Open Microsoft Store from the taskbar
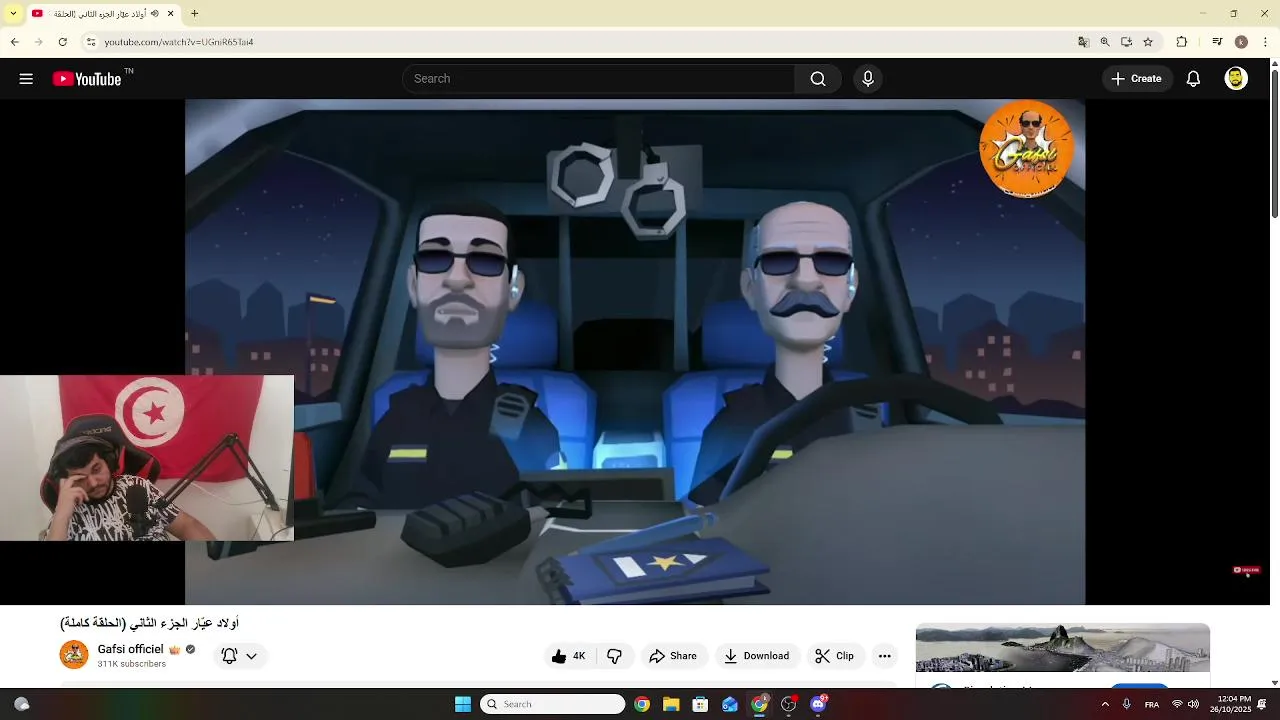This screenshot has height=720, width=1280. coord(700,704)
